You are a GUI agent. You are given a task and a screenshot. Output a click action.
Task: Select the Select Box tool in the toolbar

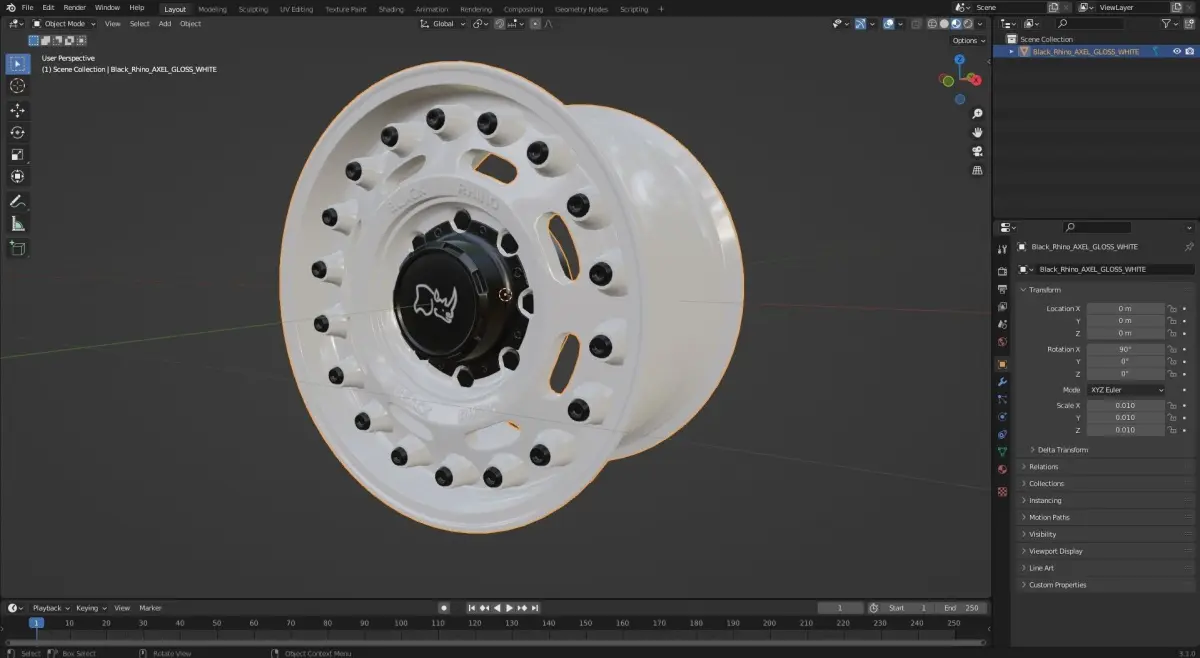[x=18, y=64]
